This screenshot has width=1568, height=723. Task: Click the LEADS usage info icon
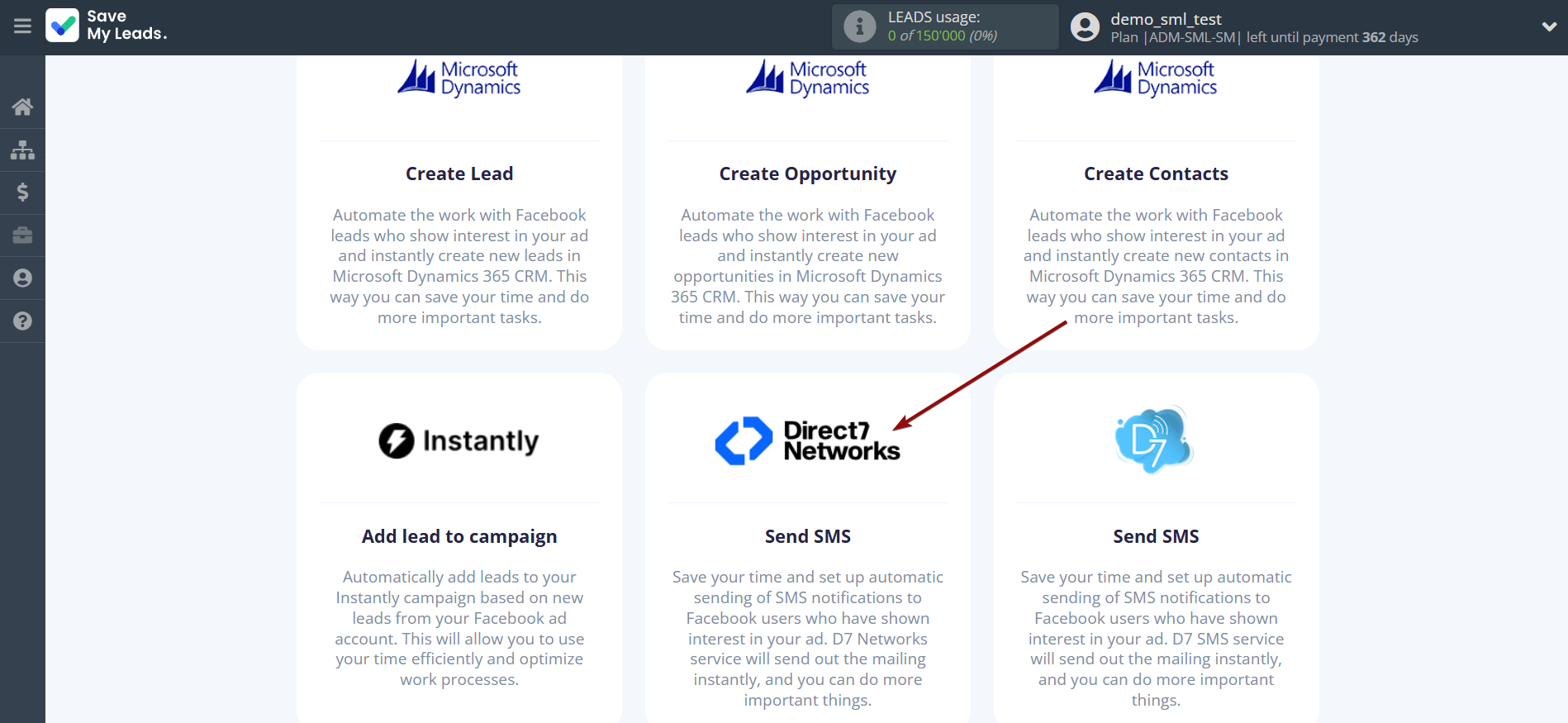(x=859, y=26)
